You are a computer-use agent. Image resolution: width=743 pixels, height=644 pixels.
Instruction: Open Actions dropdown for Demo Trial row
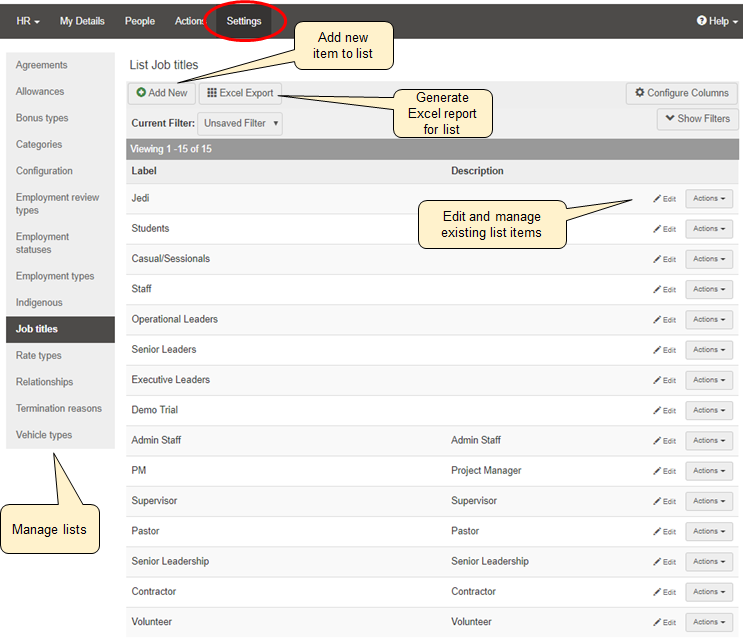[x=709, y=410]
